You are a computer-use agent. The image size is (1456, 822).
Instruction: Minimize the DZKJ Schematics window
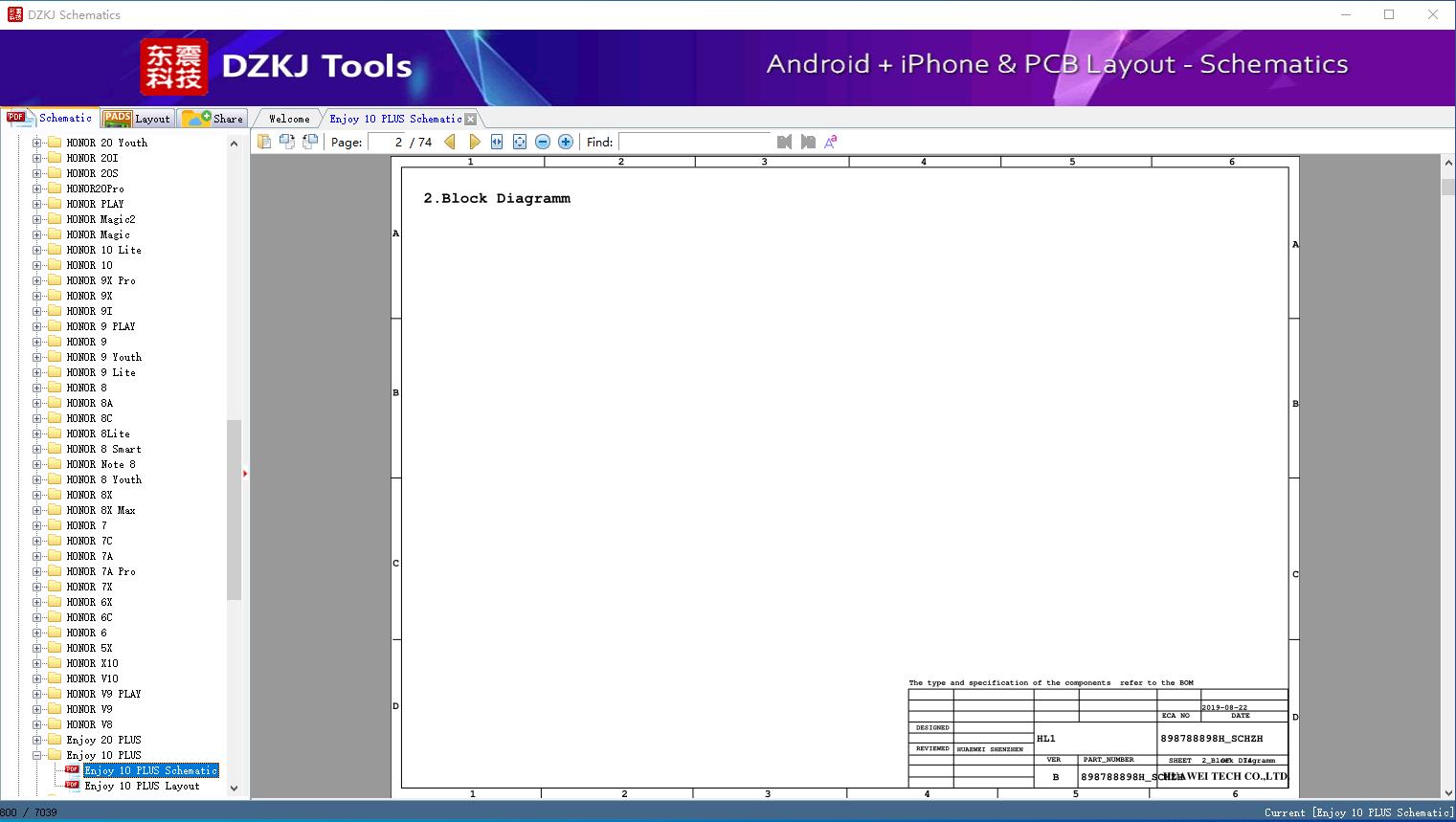1345,14
